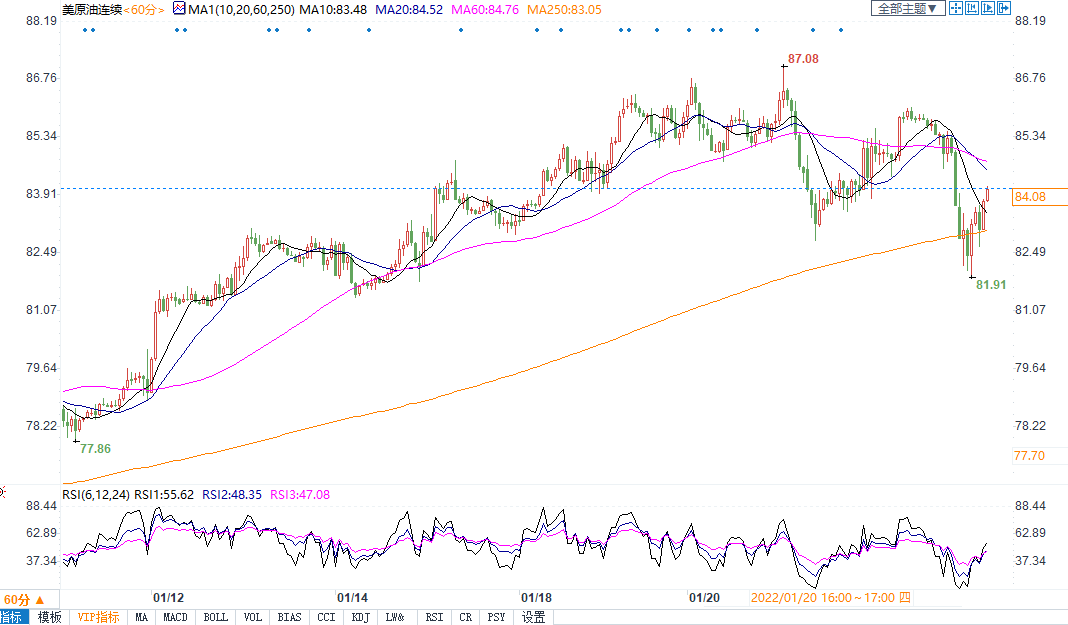Switch to the 指标 tab

(x=14, y=617)
